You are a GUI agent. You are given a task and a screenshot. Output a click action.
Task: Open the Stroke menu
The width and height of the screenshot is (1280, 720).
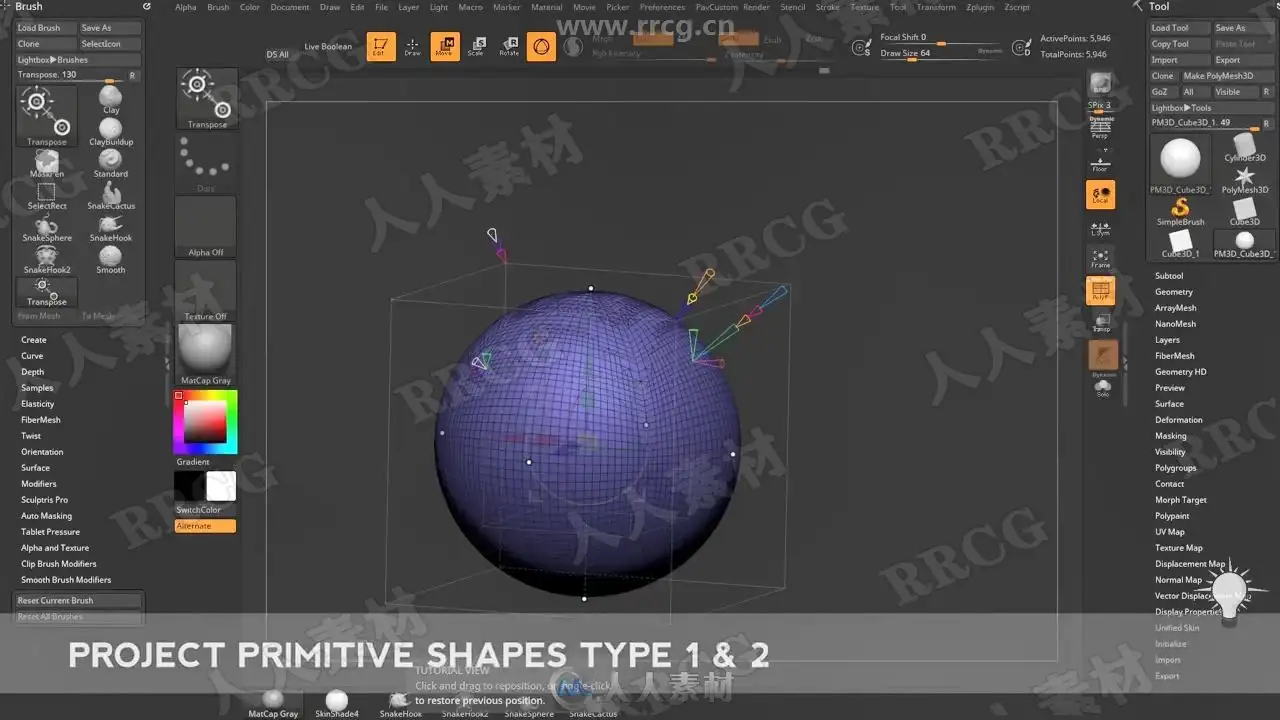click(828, 7)
